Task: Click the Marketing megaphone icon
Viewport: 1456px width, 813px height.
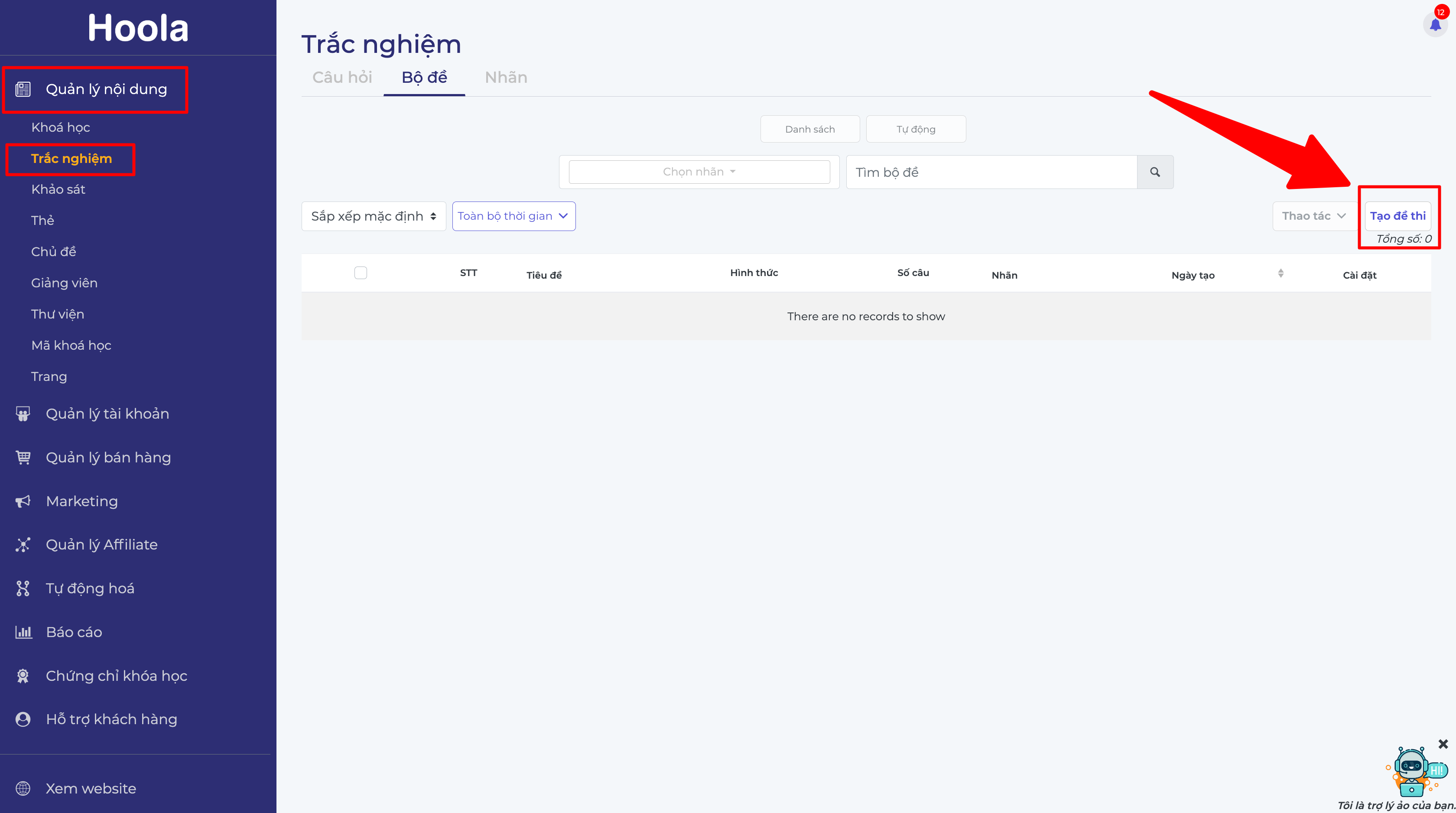Action: coord(23,501)
